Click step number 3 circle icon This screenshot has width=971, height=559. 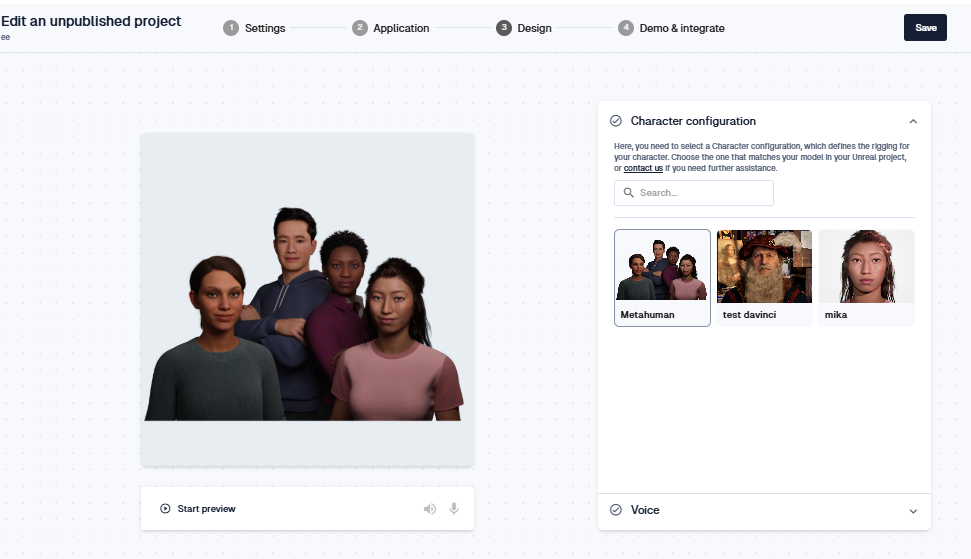[x=504, y=28]
